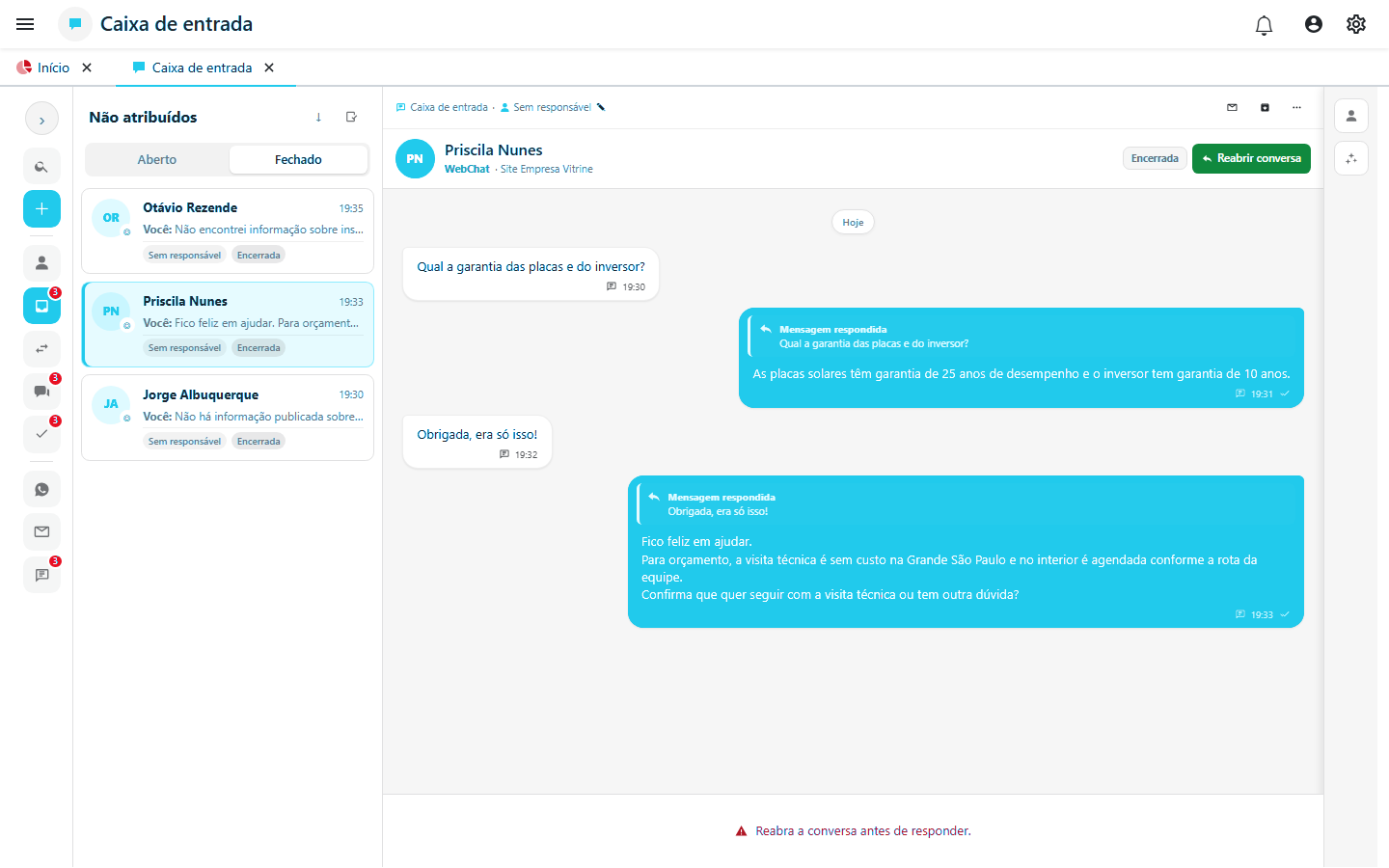
Task: Open the WhatsApp channel icon
Action: tap(41, 489)
